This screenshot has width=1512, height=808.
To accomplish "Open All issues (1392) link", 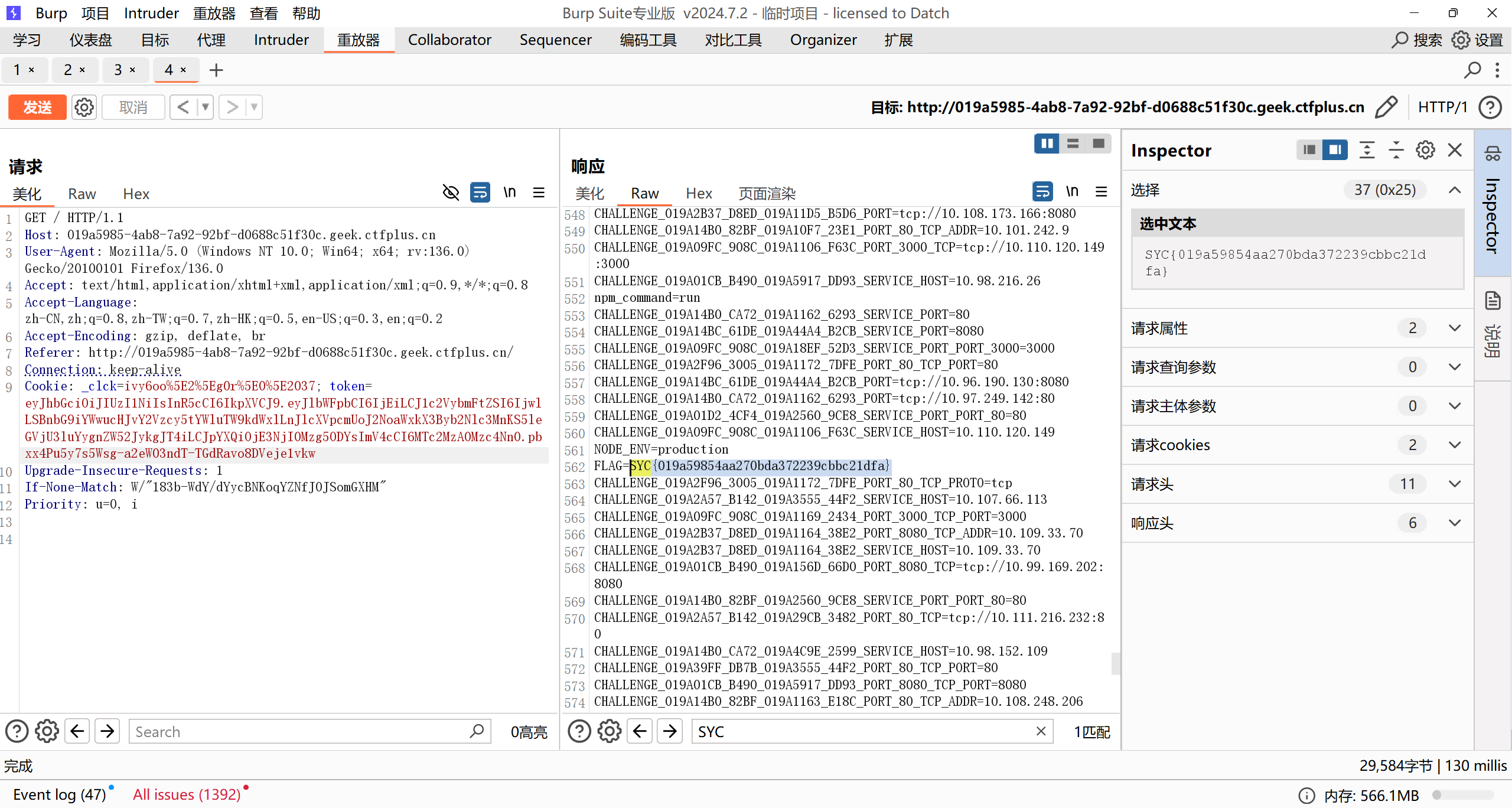I will click(x=187, y=794).
